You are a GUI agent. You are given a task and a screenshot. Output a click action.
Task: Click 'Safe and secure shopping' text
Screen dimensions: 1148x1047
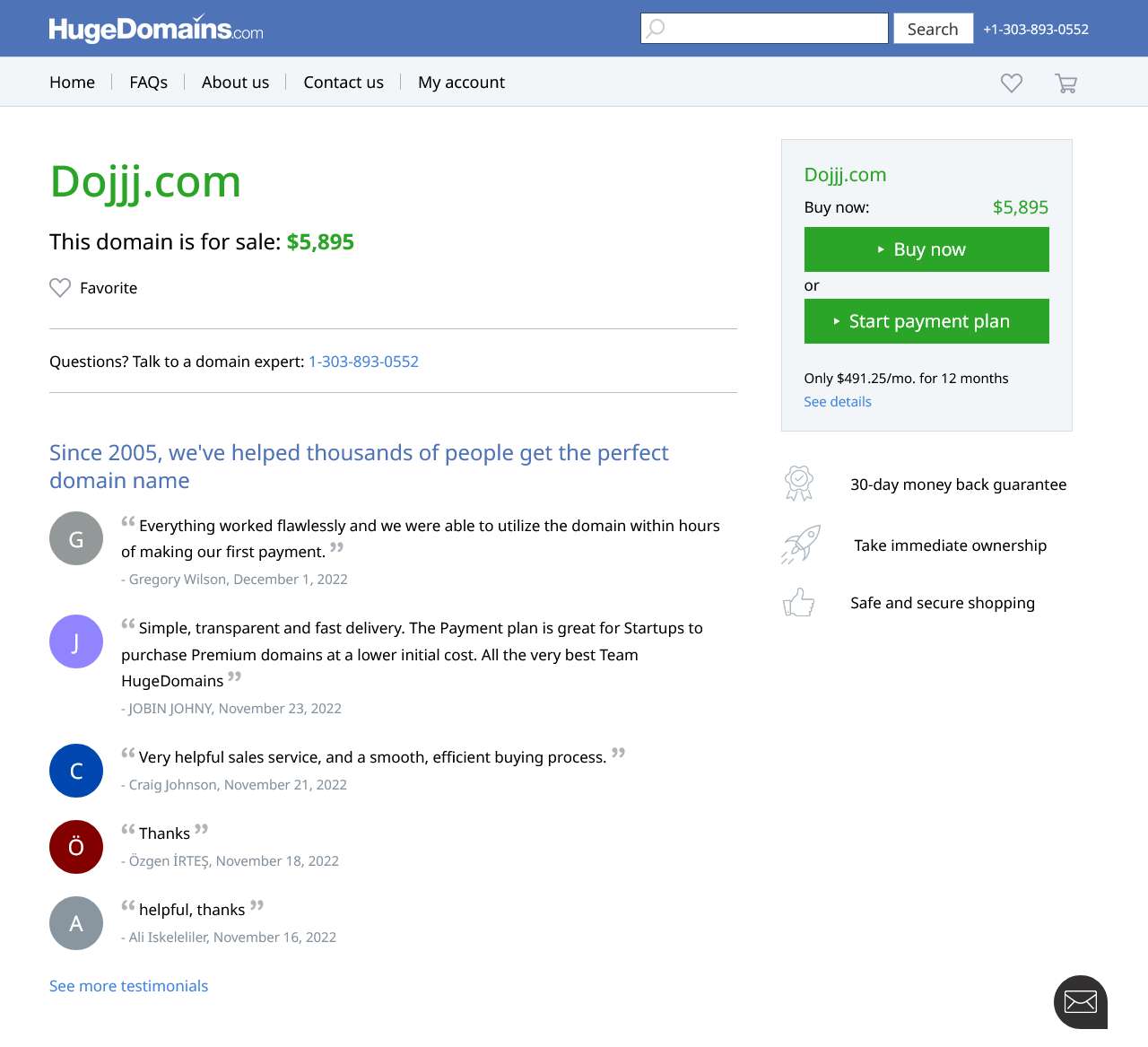943,603
